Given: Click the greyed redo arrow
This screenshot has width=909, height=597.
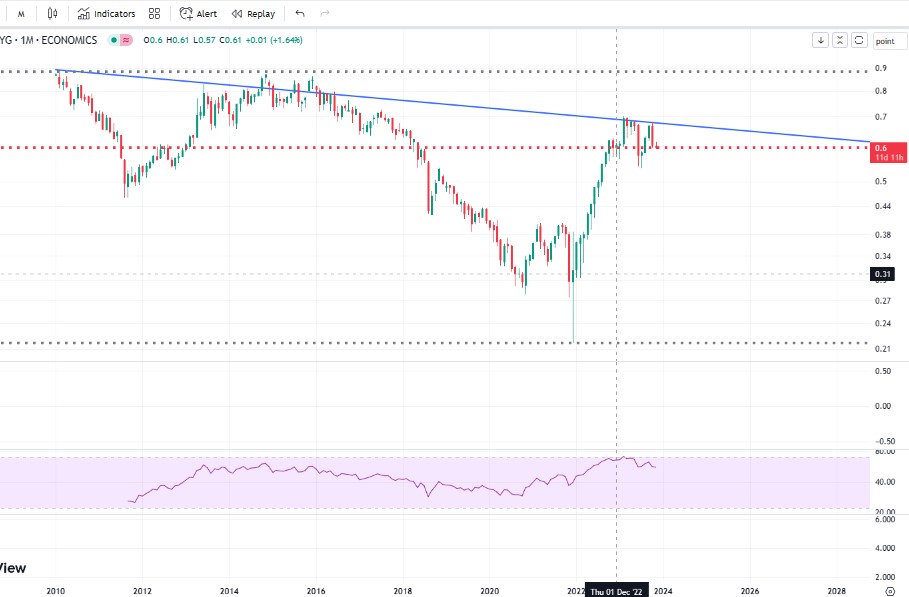Looking at the screenshot, I should click(325, 13).
